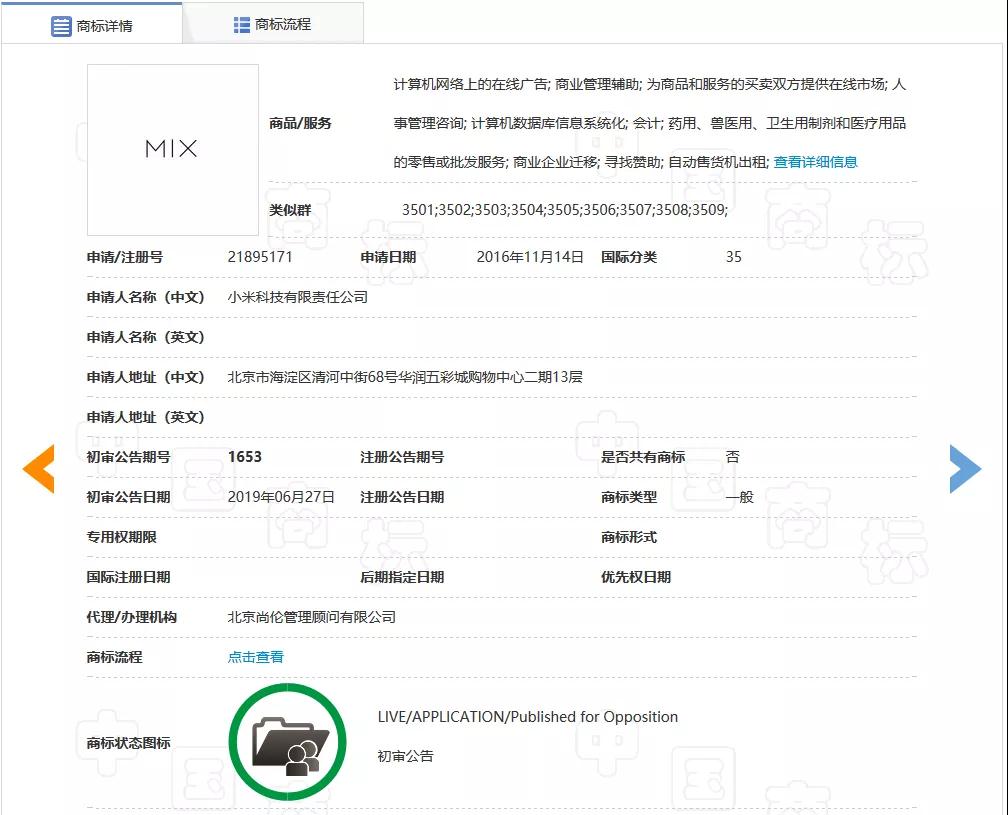Click the 商标类型 label
Screen dimensions: 1008x815
coord(629,497)
